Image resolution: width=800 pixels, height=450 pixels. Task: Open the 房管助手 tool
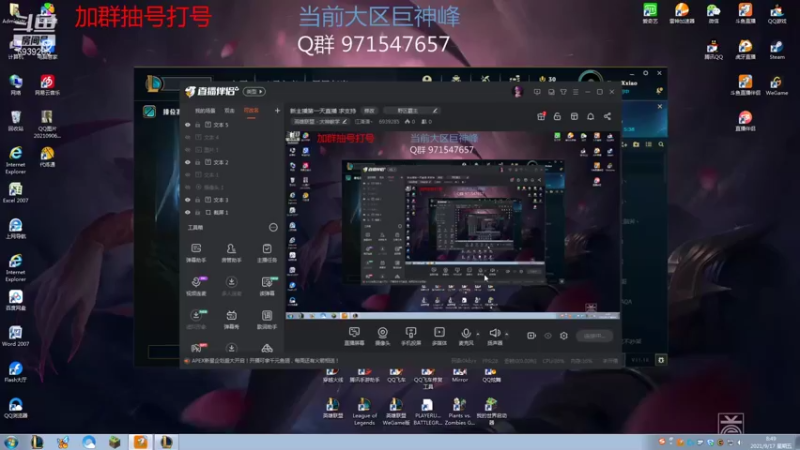tap(231, 253)
